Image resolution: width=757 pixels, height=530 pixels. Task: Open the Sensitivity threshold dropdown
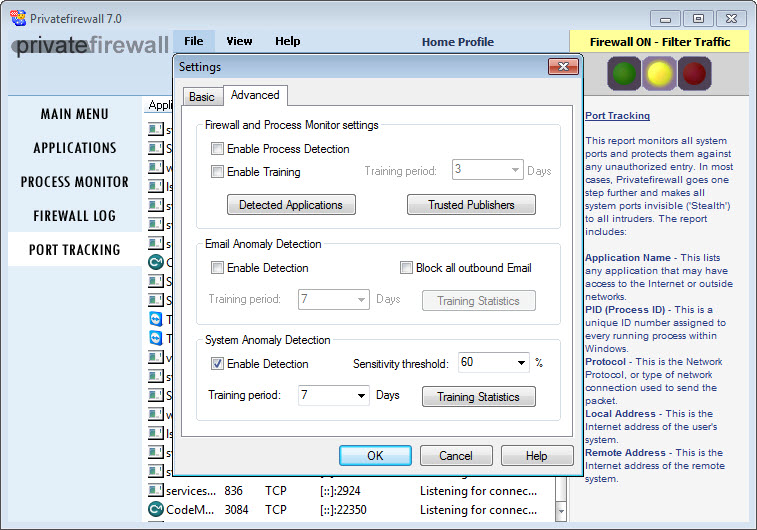tap(521, 363)
